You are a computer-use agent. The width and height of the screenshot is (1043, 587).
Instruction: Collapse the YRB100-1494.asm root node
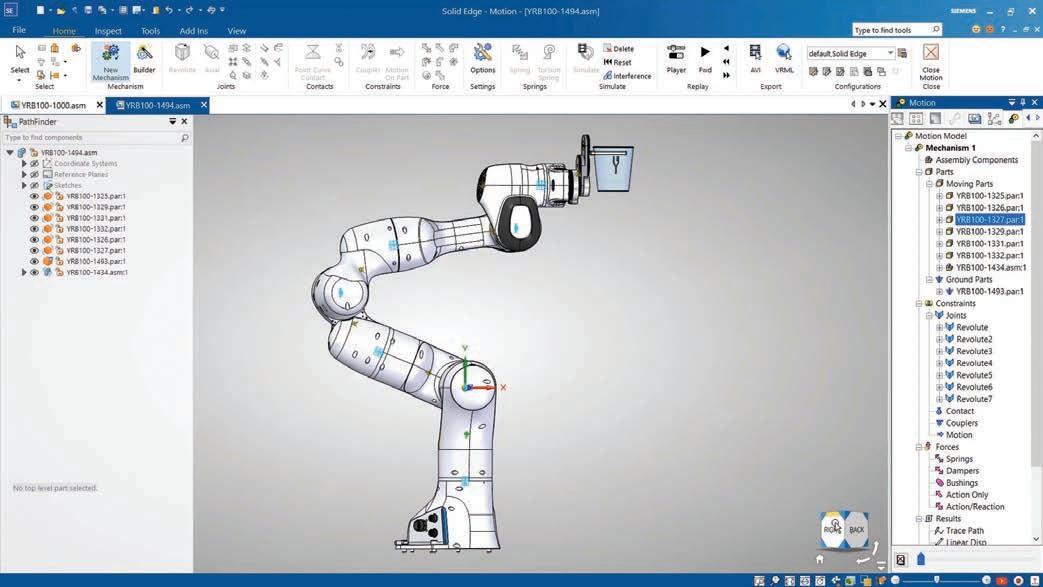tap(10, 153)
